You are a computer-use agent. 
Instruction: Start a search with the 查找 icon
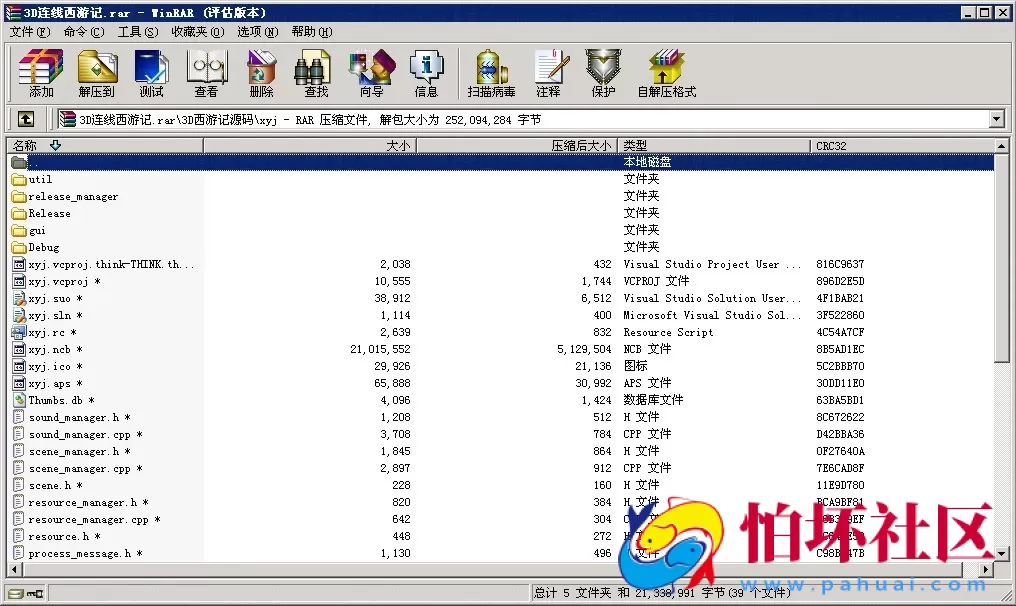click(x=313, y=72)
